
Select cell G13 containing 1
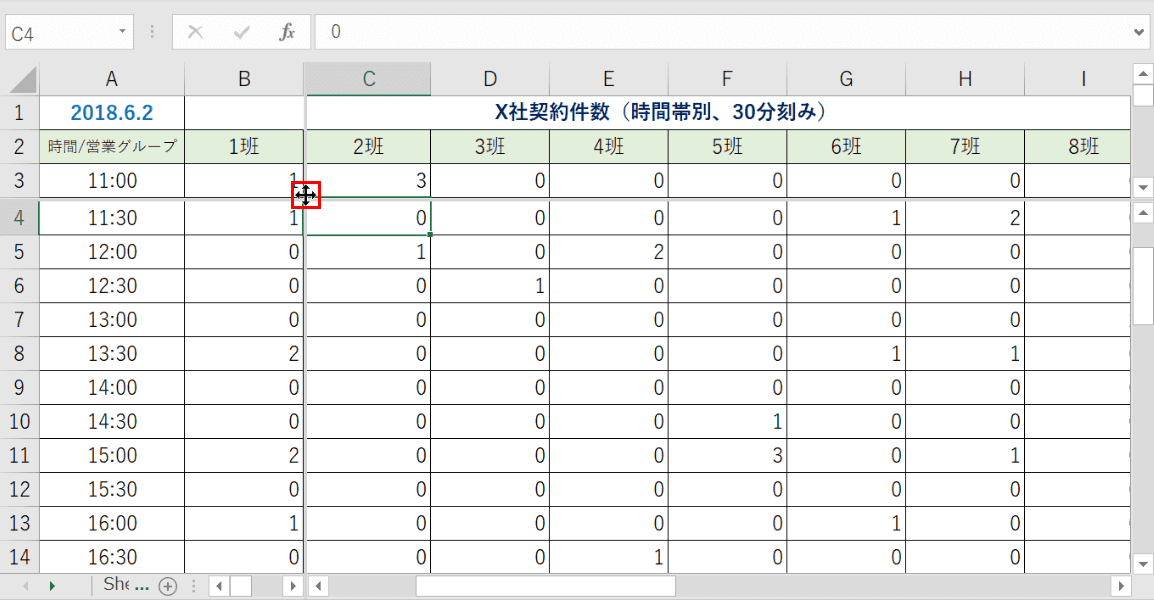tap(846, 523)
